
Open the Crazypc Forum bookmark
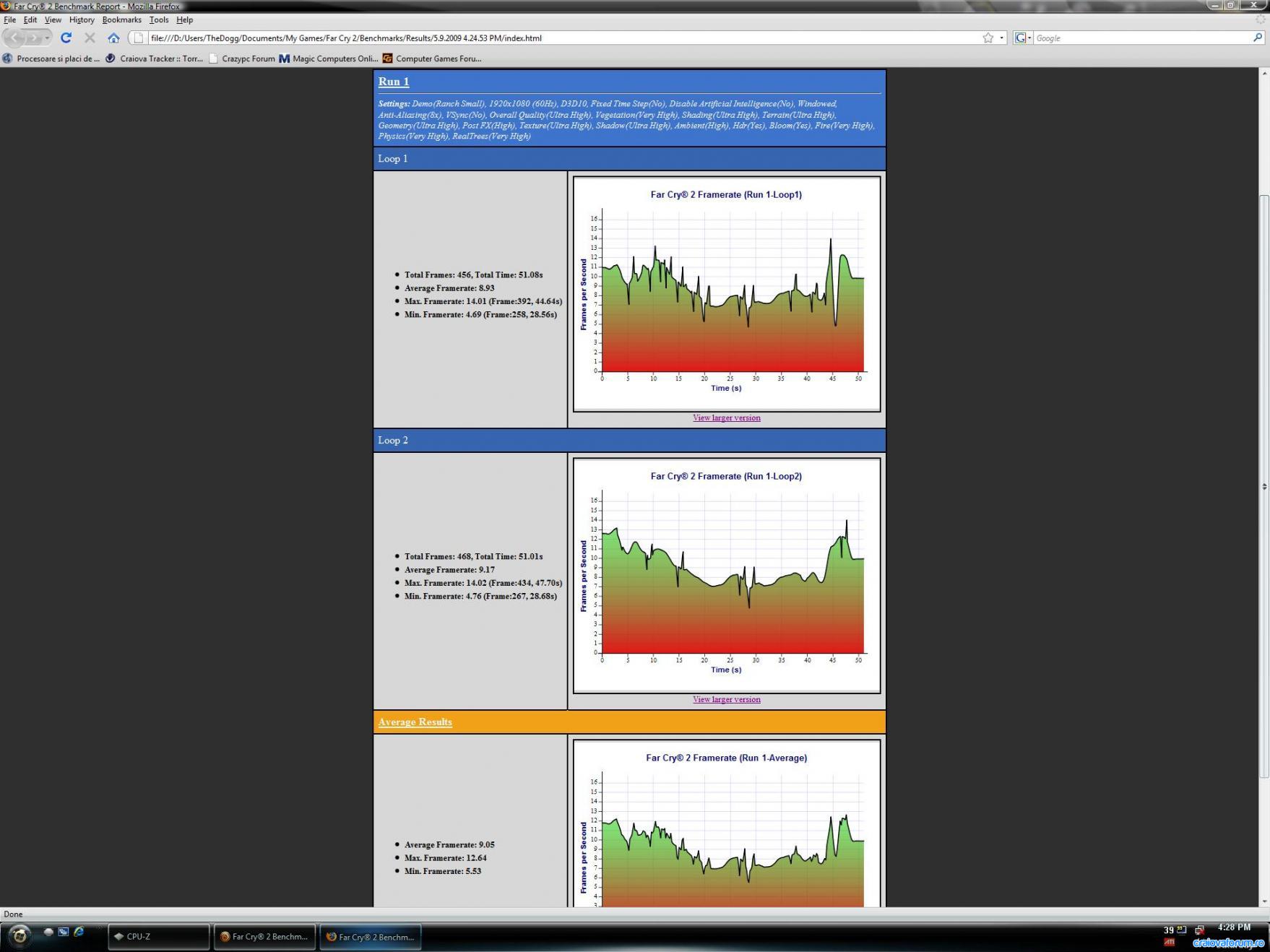(241, 59)
